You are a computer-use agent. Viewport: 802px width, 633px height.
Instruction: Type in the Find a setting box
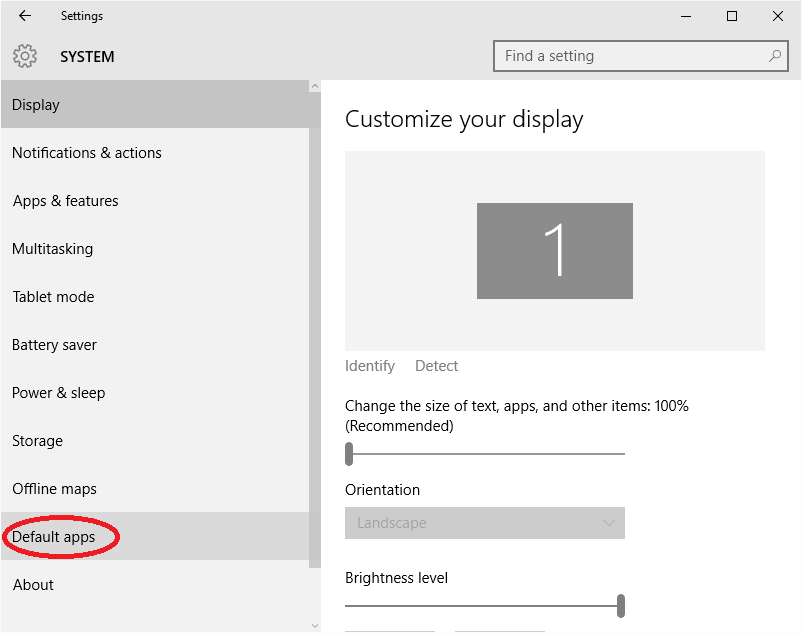point(630,56)
